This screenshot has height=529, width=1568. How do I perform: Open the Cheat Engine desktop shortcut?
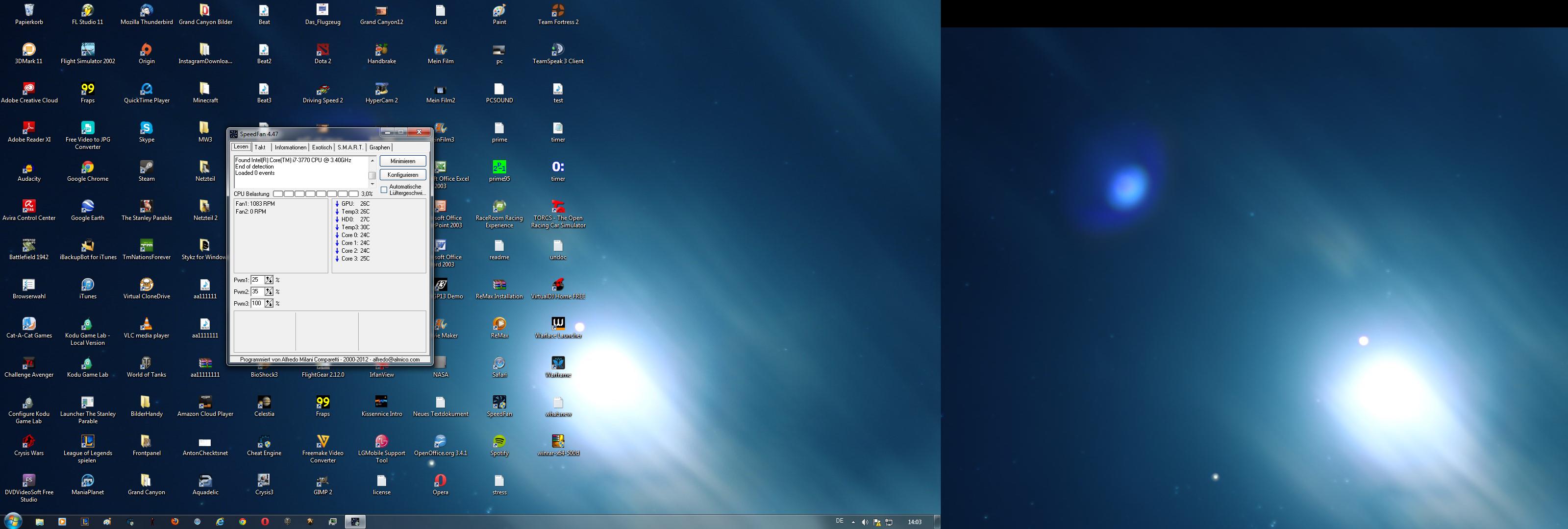tap(264, 442)
